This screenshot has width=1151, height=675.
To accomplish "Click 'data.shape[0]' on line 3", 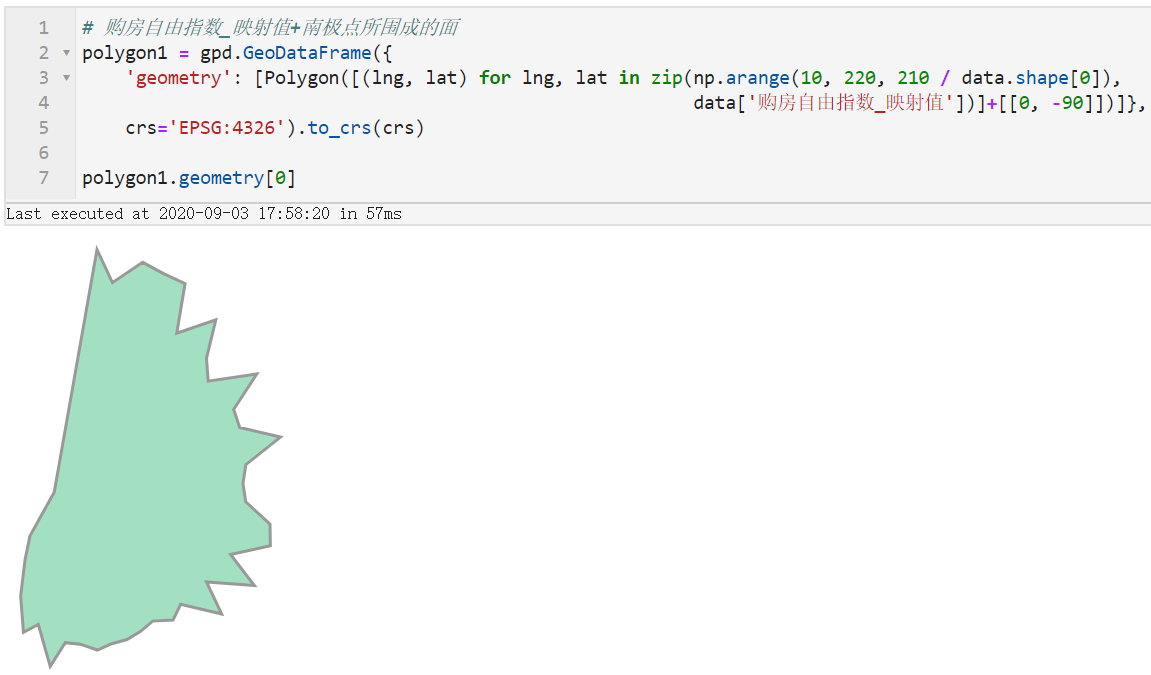I will tap(1031, 78).
